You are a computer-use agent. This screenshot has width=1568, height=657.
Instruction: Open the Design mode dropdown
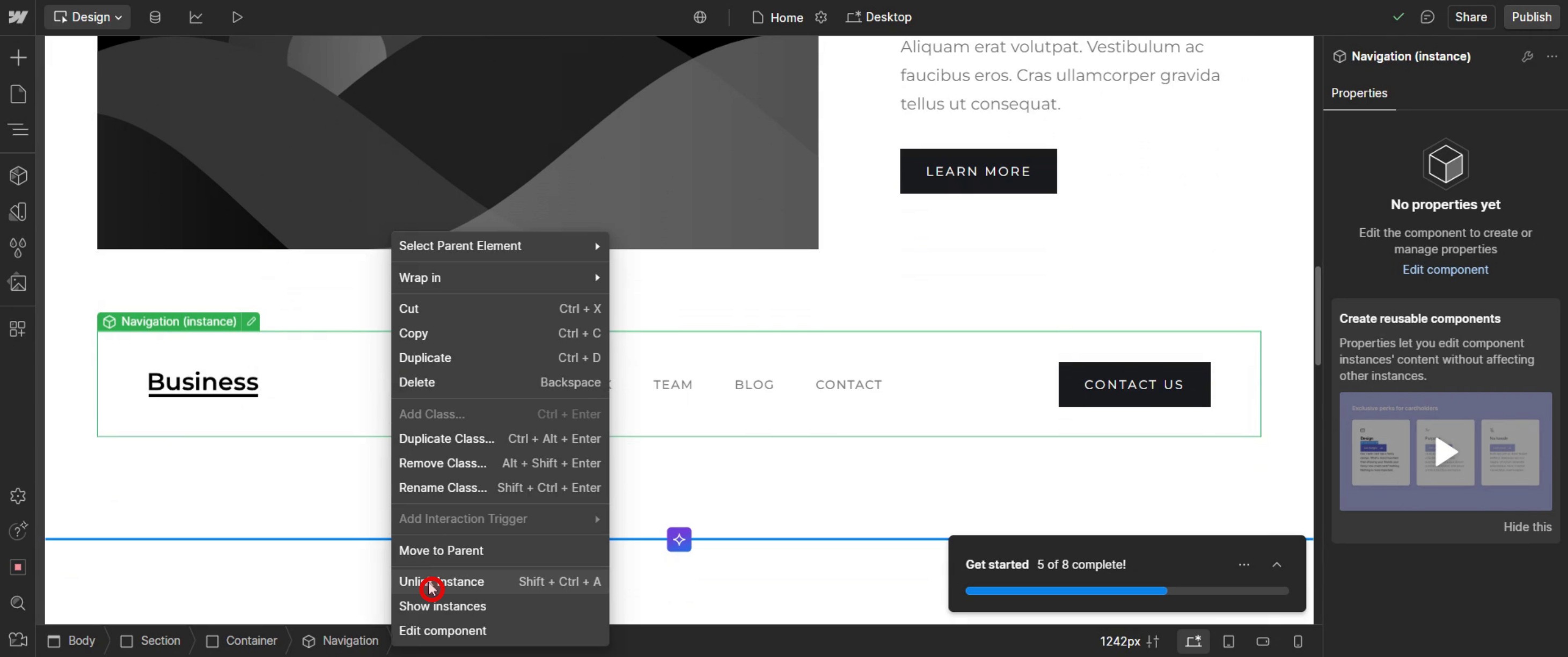click(87, 17)
